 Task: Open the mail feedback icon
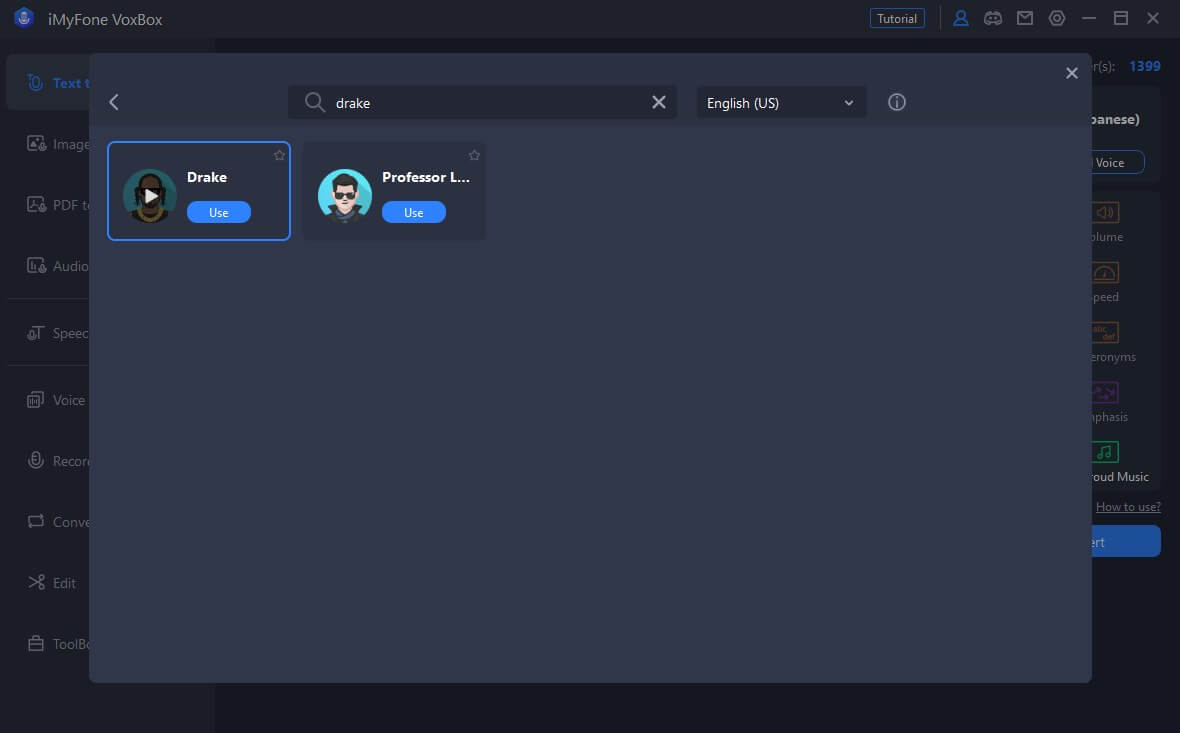(1025, 18)
